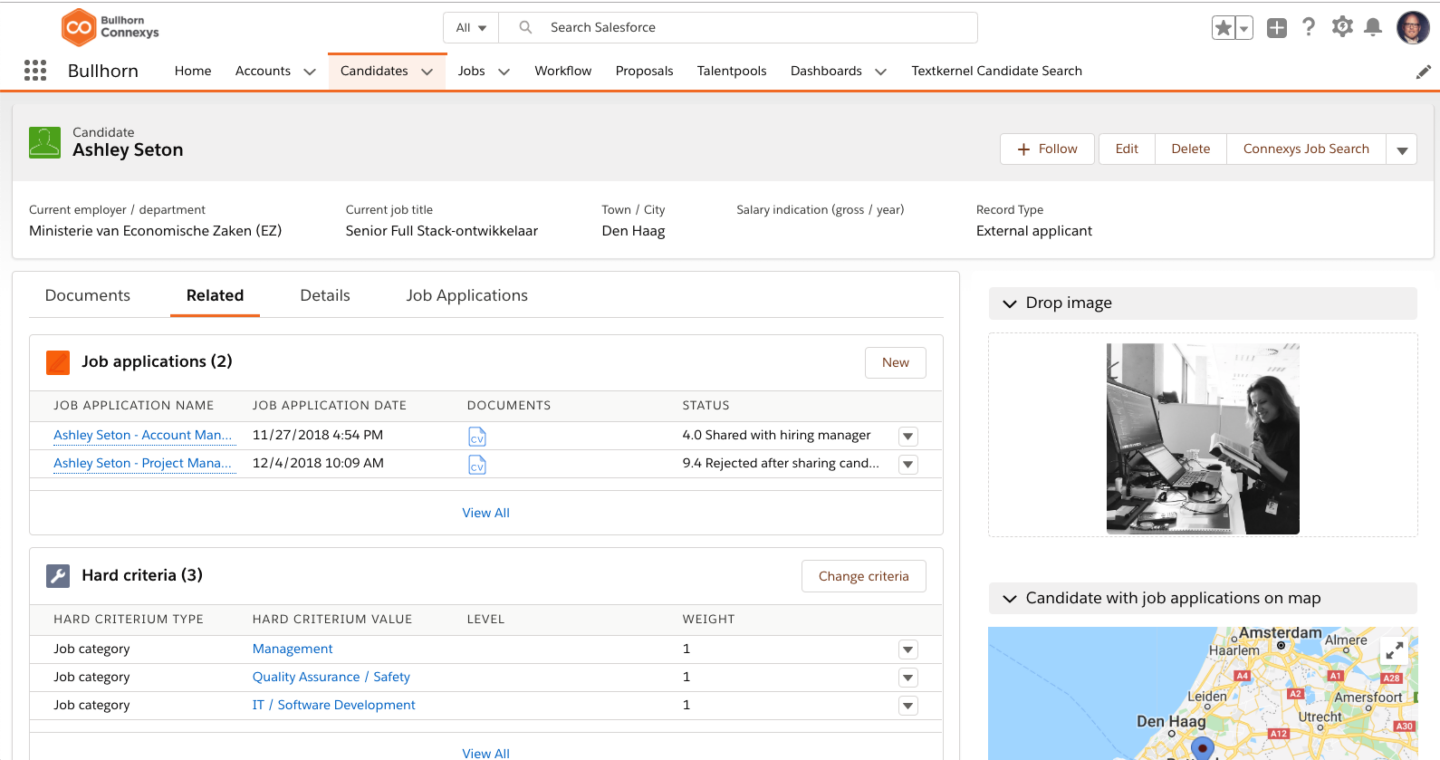Follow this candidate
1440x760 pixels.
tap(1047, 149)
